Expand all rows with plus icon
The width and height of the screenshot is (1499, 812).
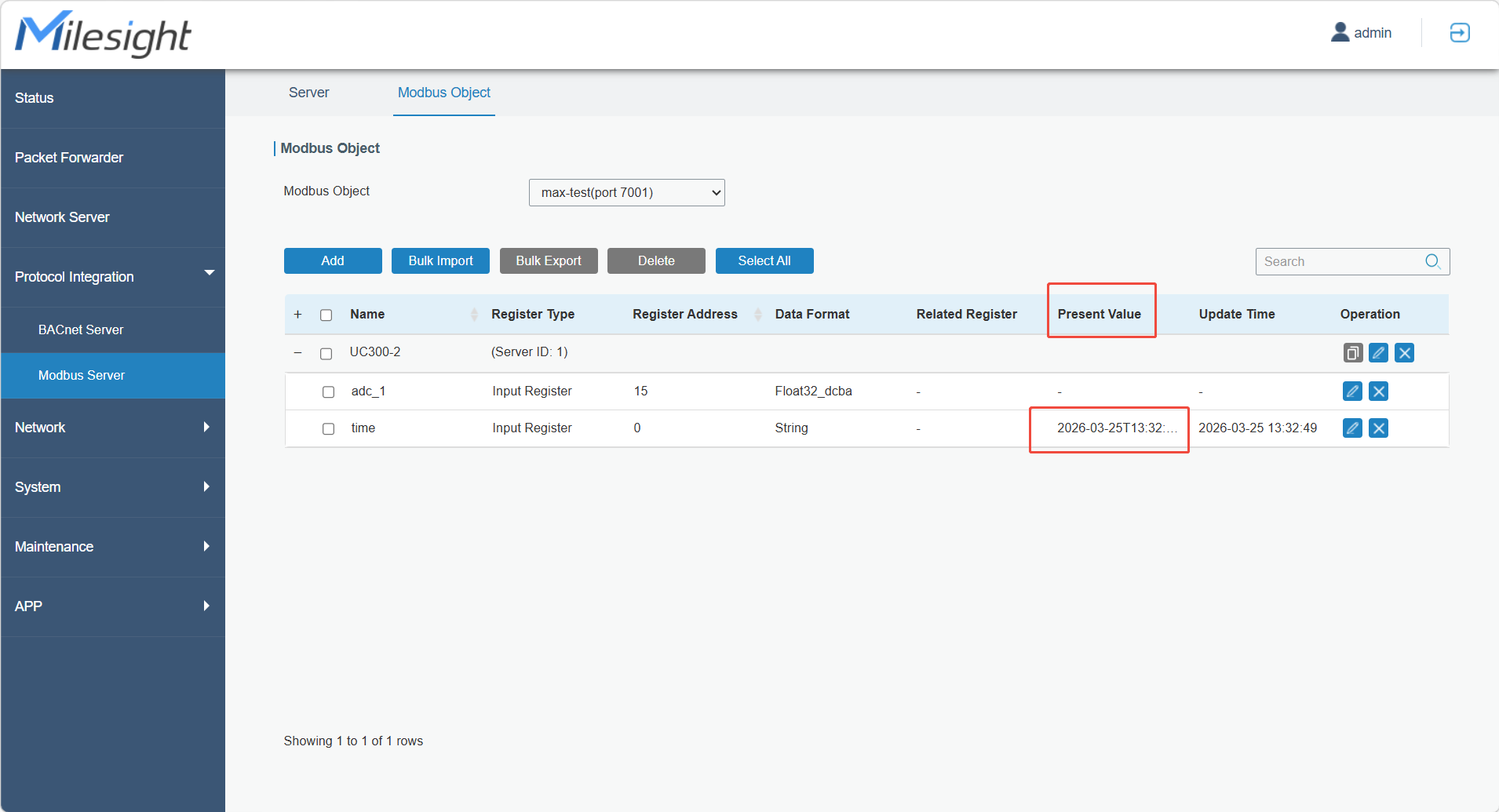tap(297, 315)
